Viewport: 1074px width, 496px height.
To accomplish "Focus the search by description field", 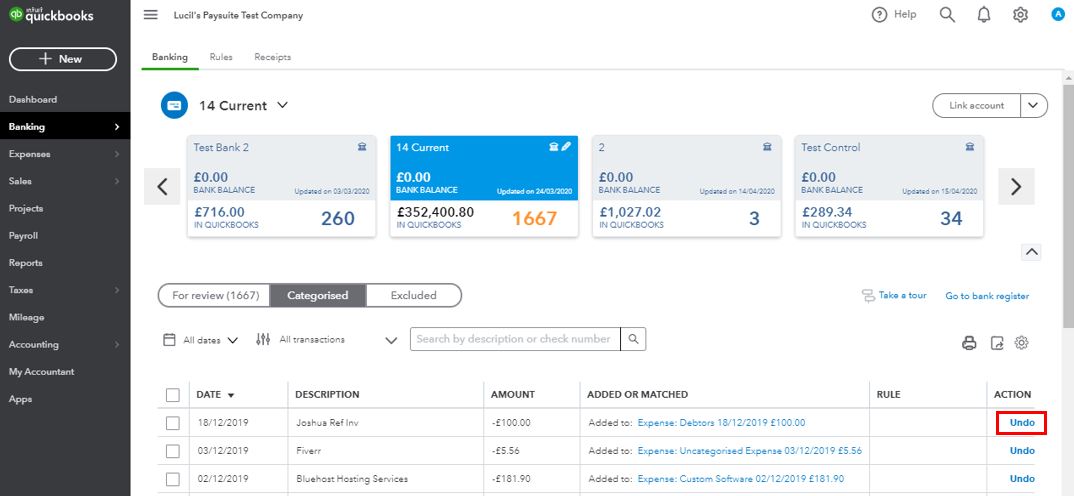I will click(x=515, y=339).
